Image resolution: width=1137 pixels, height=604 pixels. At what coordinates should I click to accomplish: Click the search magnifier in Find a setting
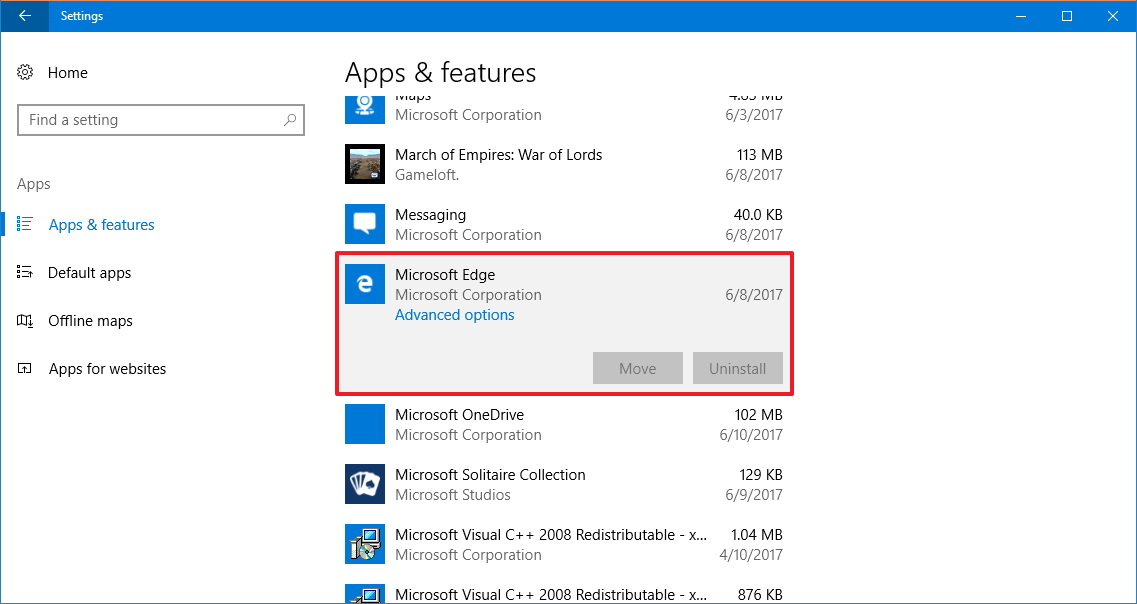pyautogui.click(x=290, y=119)
